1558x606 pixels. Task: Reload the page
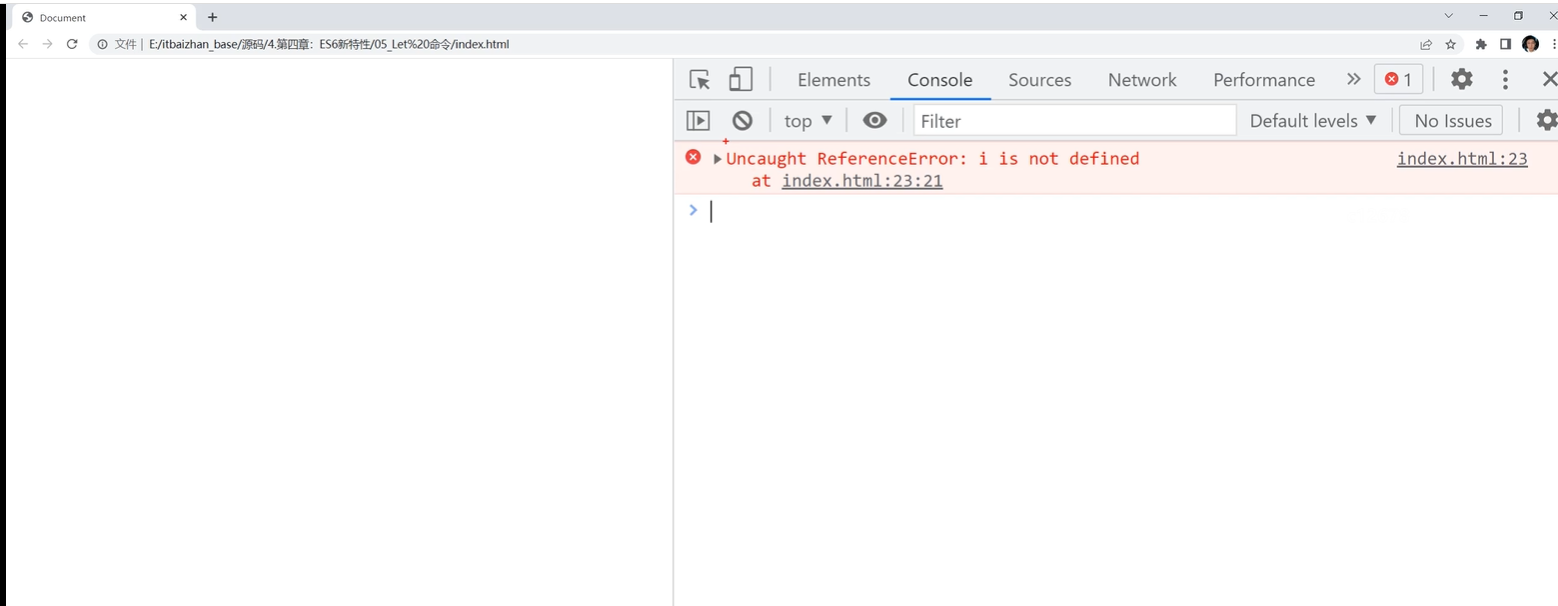point(72,44)
